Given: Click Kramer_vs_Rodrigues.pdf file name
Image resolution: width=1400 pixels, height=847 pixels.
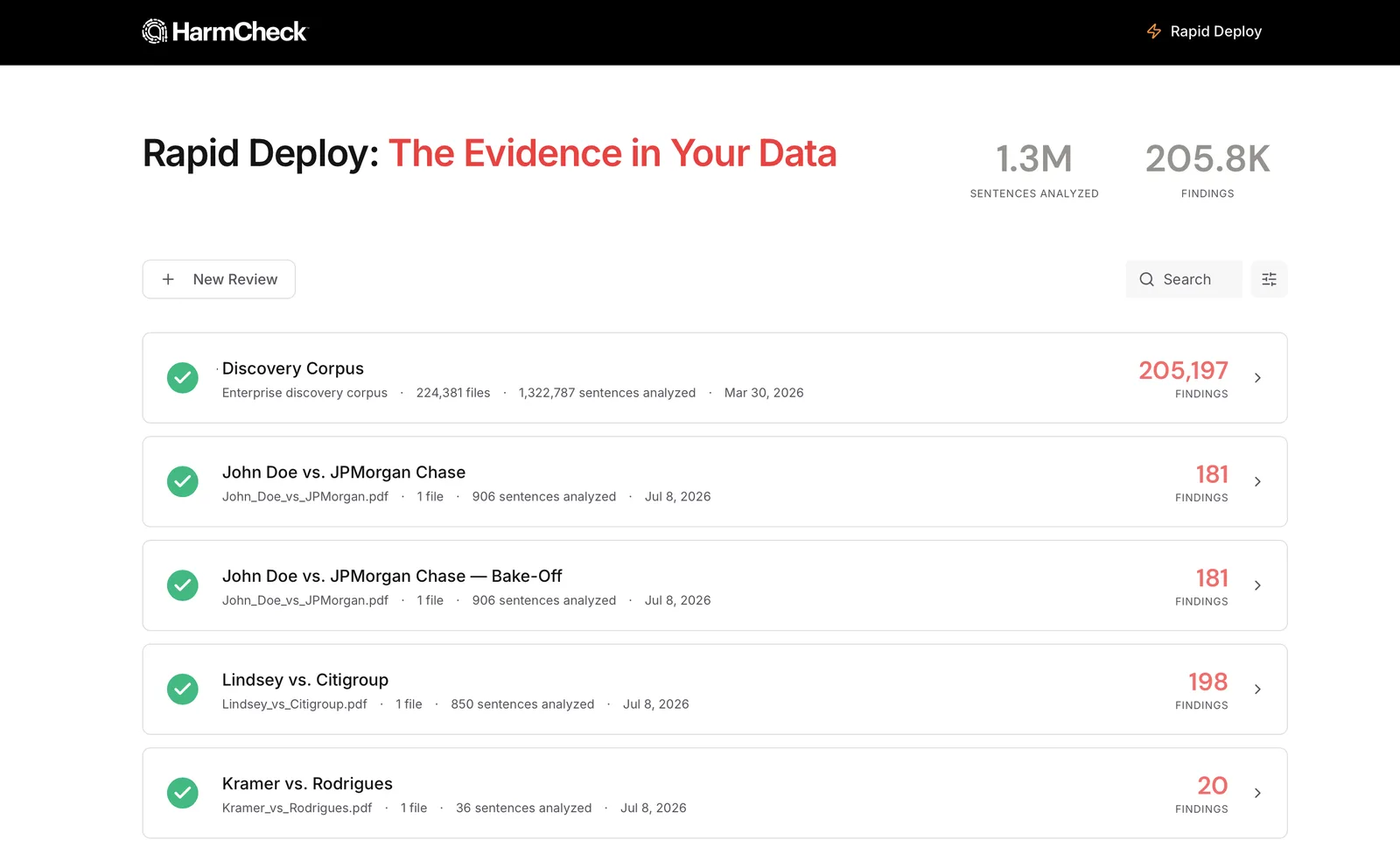Looking at the screenshot, I should coord(297,808).
